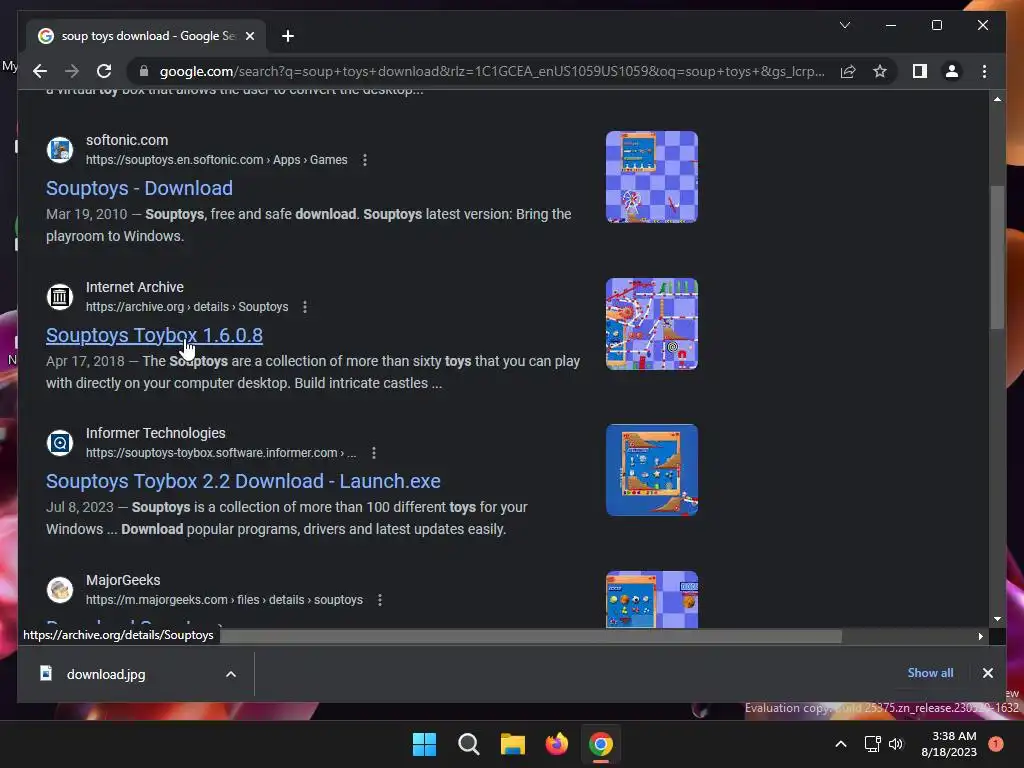Click the vertical scrollbar down arrow
Viewport: 1024px width, 768px height.
(997, 618)
